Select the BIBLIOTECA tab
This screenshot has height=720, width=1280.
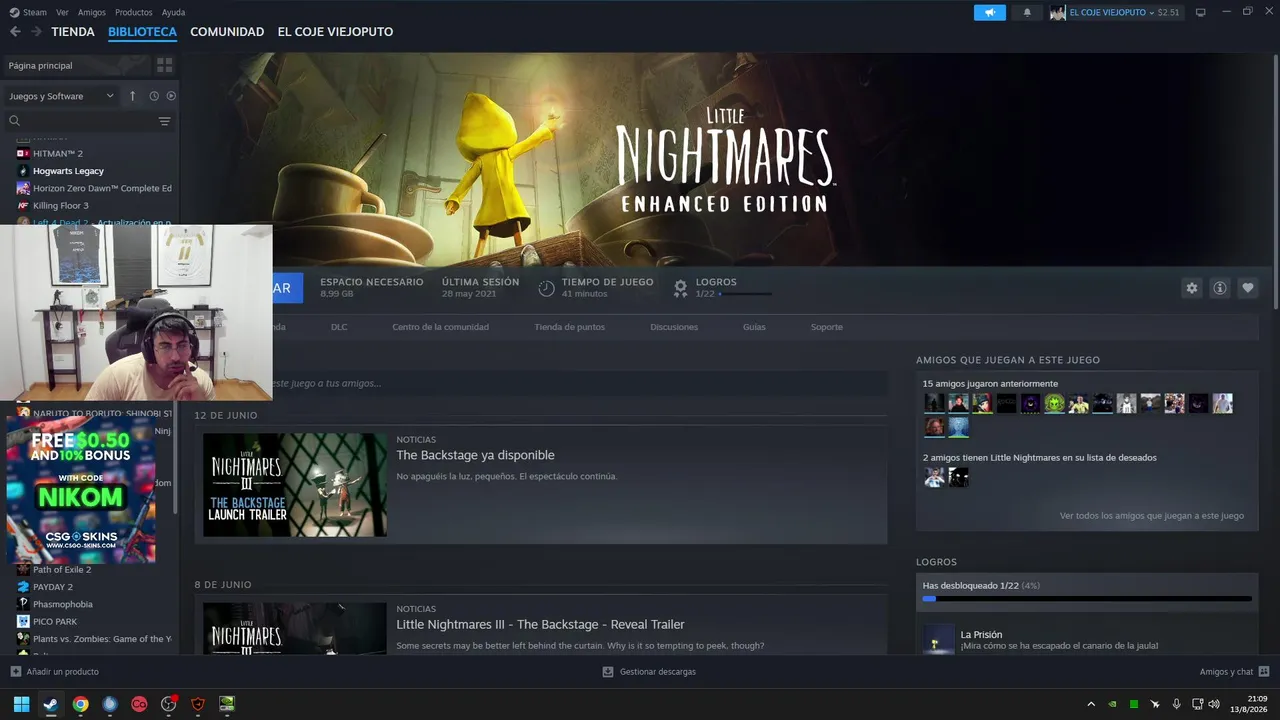point(142,32)
